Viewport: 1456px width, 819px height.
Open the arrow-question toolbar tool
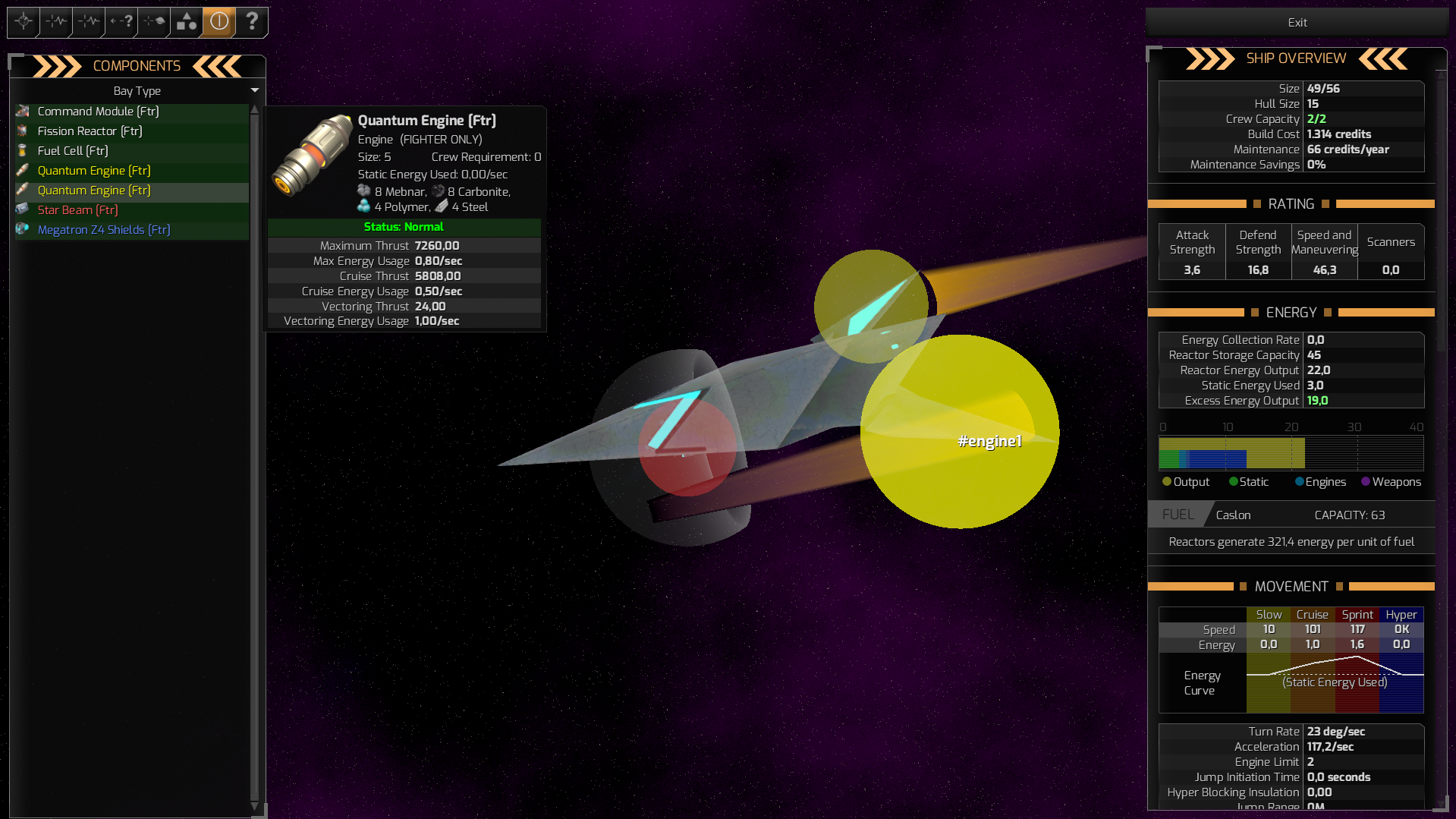click(120, 22)
